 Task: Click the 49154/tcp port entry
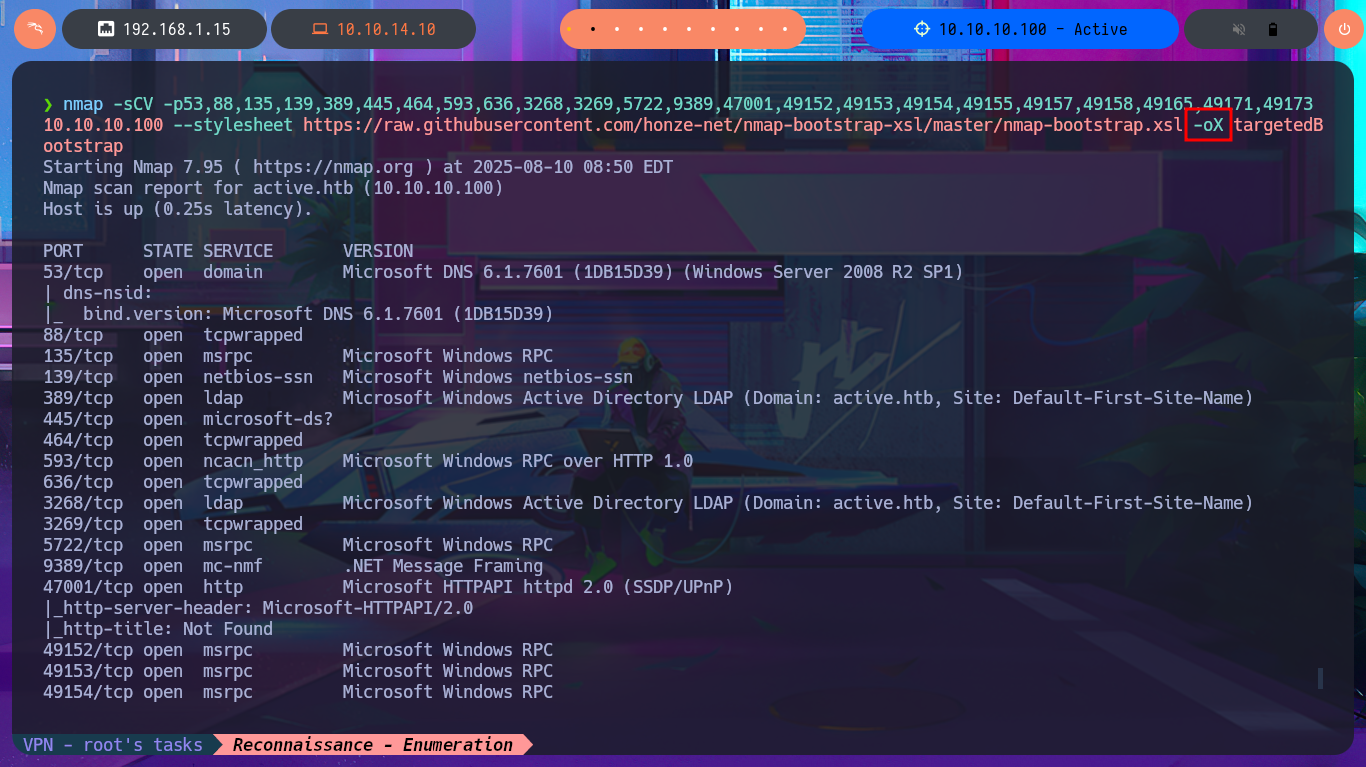[x=88, y=692]
